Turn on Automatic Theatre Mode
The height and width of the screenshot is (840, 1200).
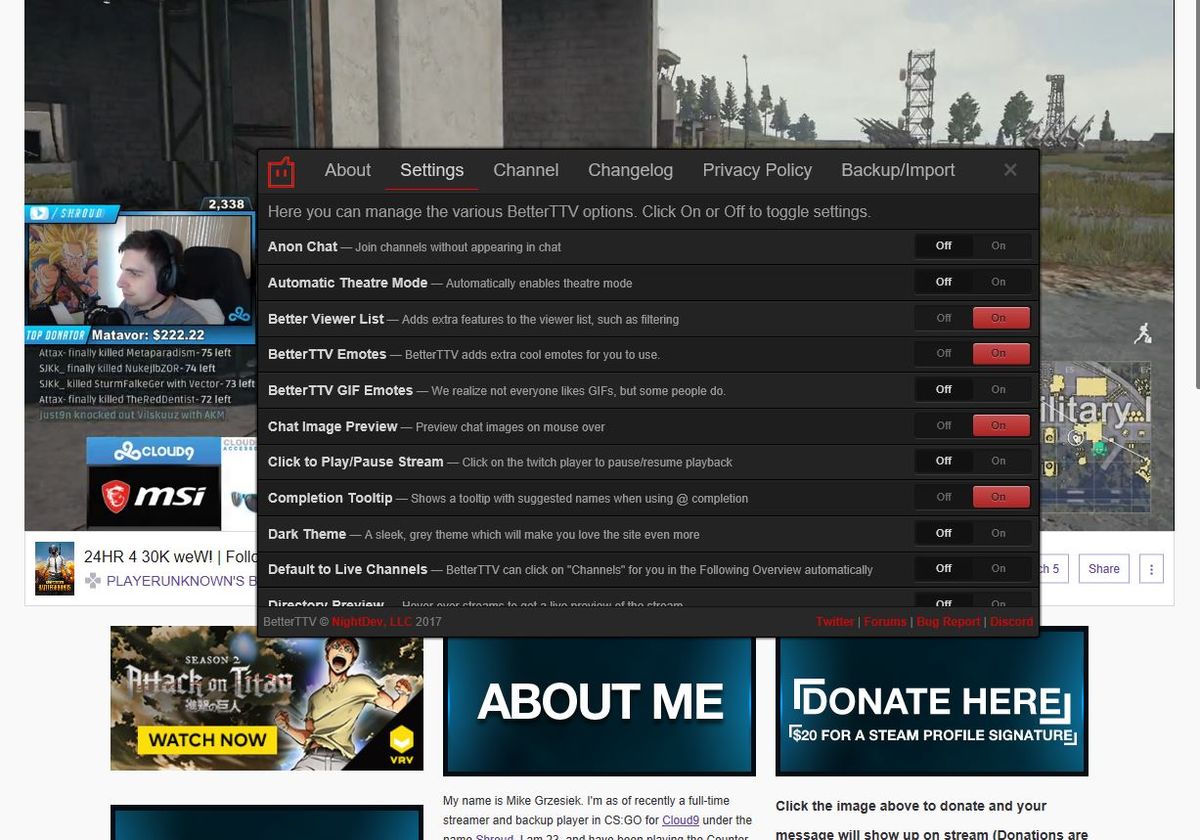point(997,281)
